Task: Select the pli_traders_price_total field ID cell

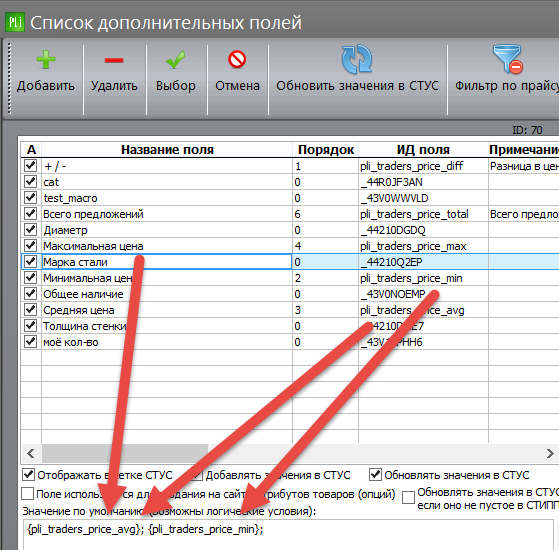Action: click(423, 214)
